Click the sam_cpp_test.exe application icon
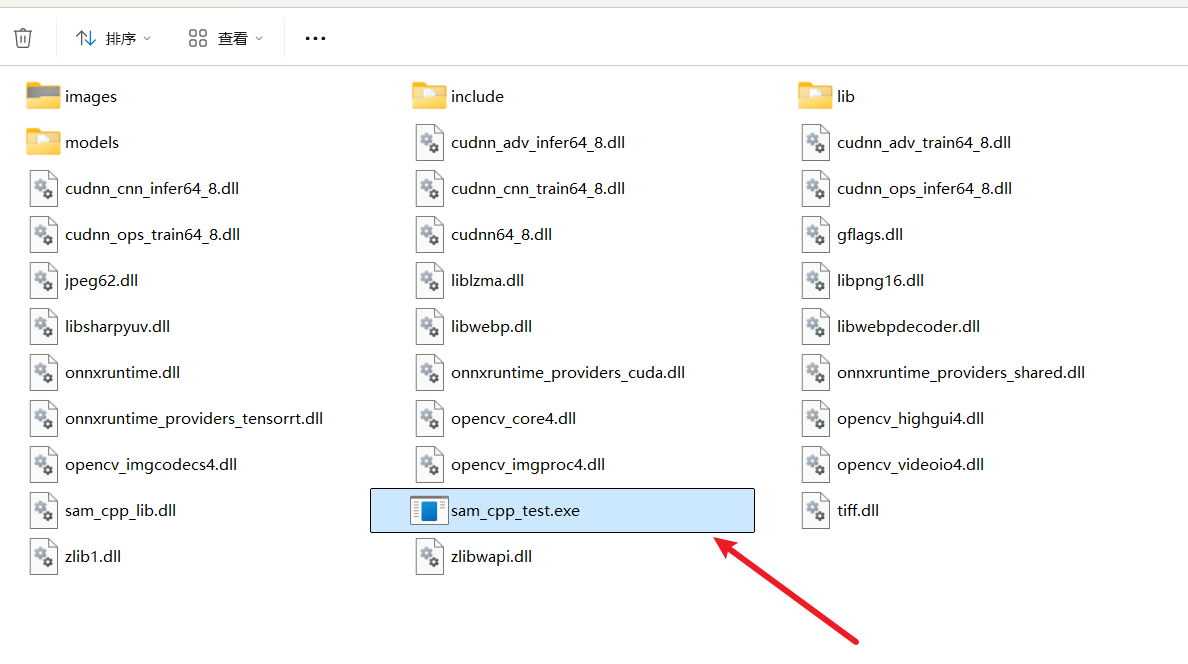 429,510
